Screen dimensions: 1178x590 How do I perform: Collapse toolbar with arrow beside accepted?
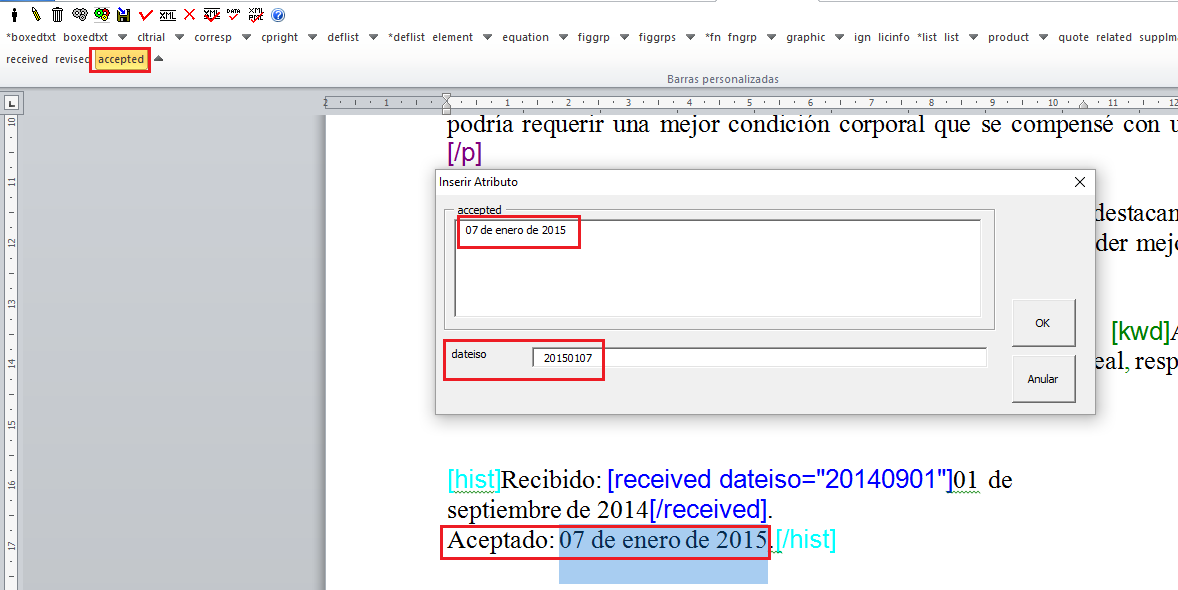coord(159,59)
